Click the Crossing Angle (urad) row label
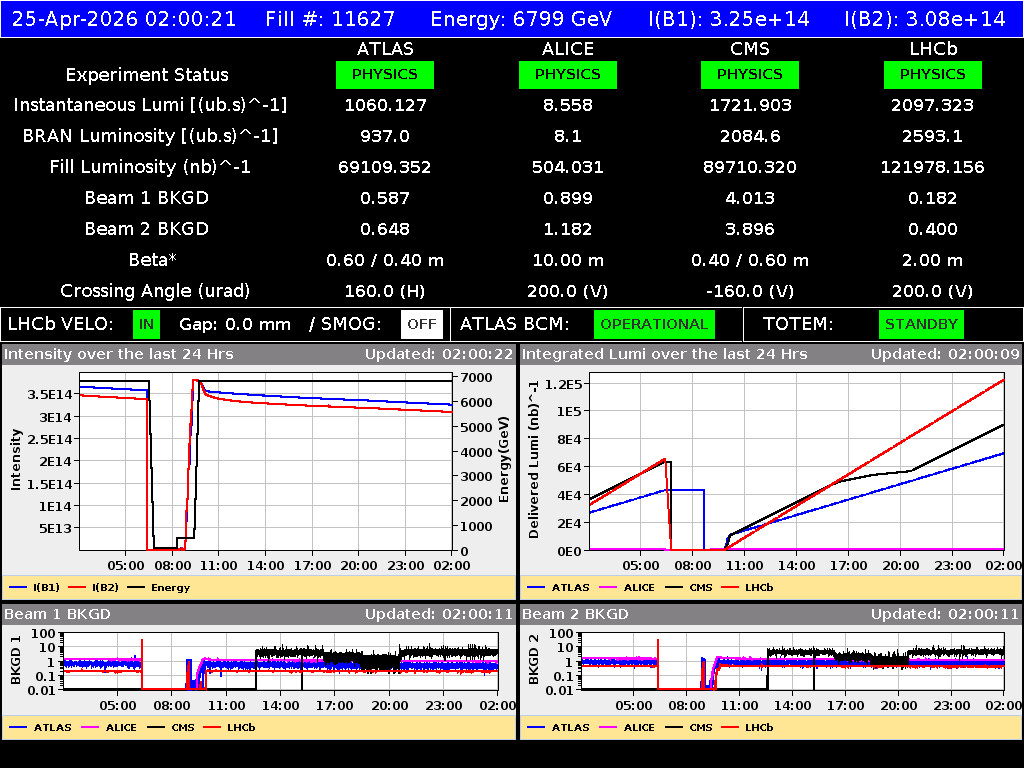 click(x=155, y=291)
